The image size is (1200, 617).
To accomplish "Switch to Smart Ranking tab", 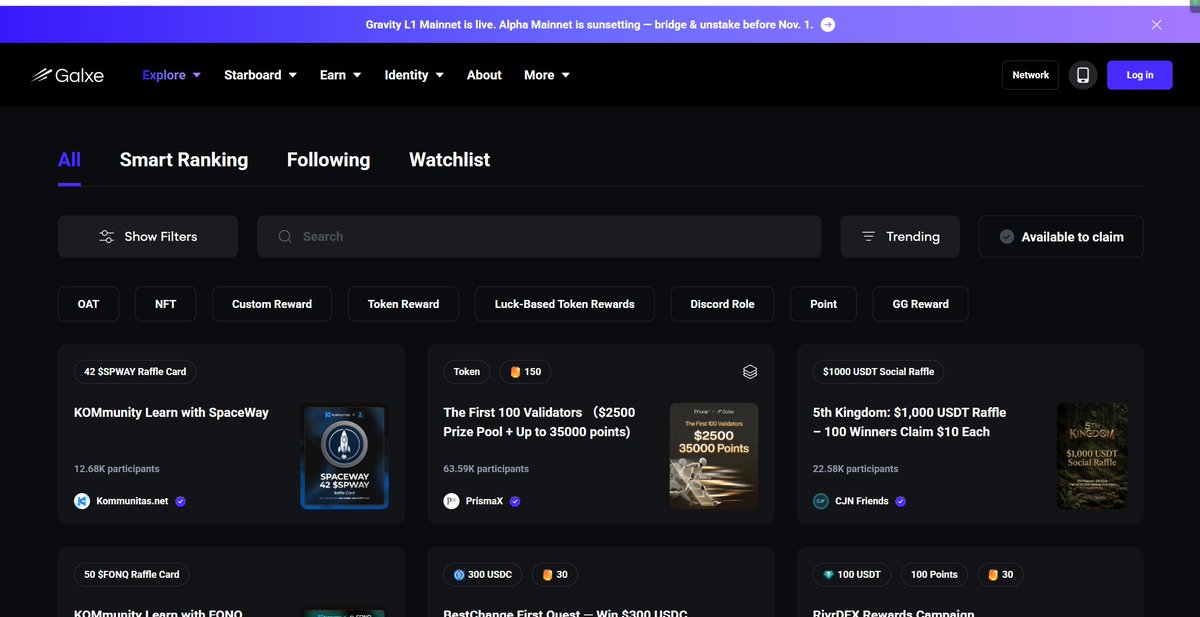I will coord(184,160).
